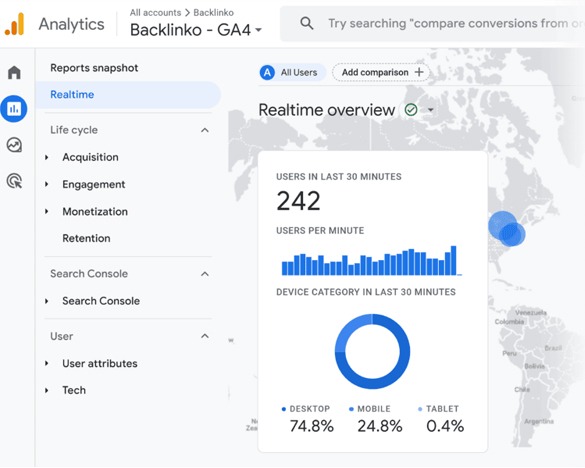
Task: Open Advertising section icon
Action: (14, 181)
